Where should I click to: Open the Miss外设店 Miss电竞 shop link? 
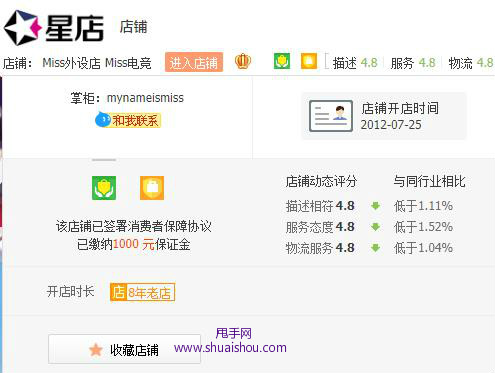(x=97, y=63)
